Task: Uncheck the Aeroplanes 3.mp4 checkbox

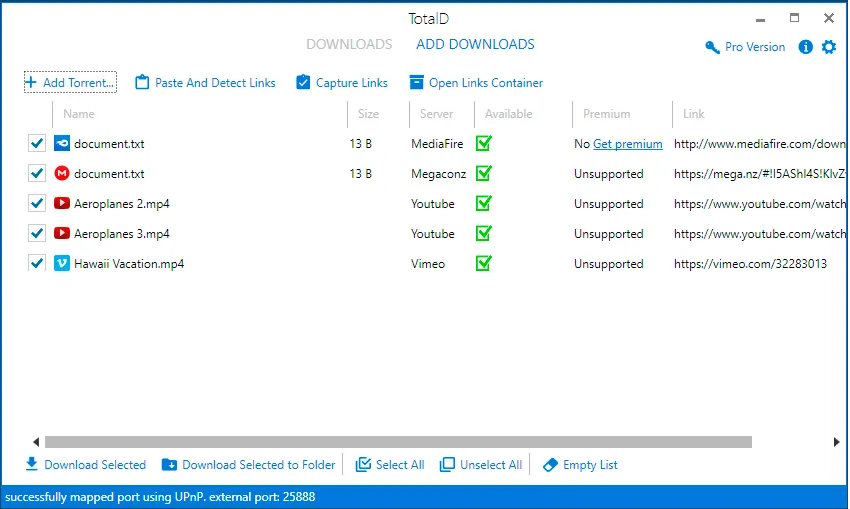Action: tap(37, 233)
